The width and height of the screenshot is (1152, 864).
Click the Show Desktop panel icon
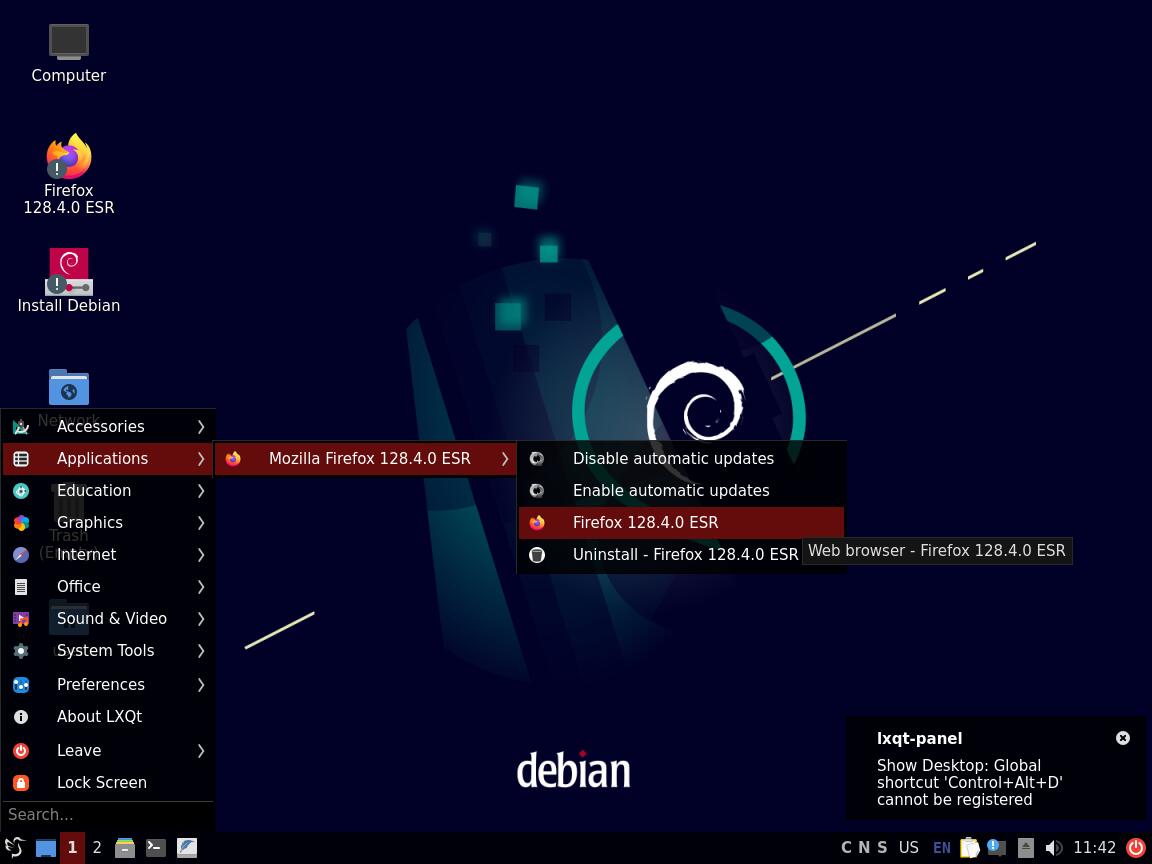click(x=46, y=848)
